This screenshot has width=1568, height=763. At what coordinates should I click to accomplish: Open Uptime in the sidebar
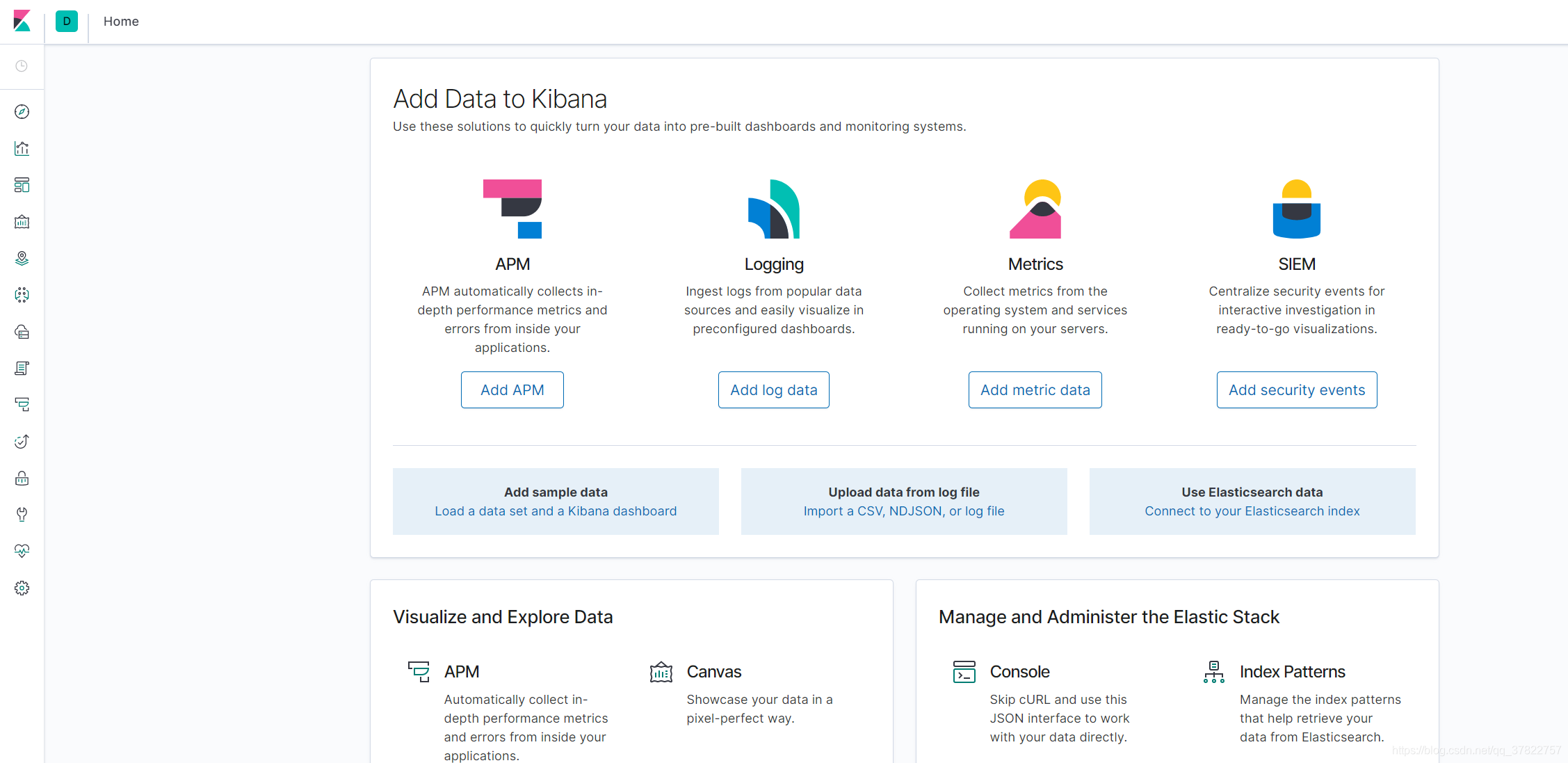(22, 442)
